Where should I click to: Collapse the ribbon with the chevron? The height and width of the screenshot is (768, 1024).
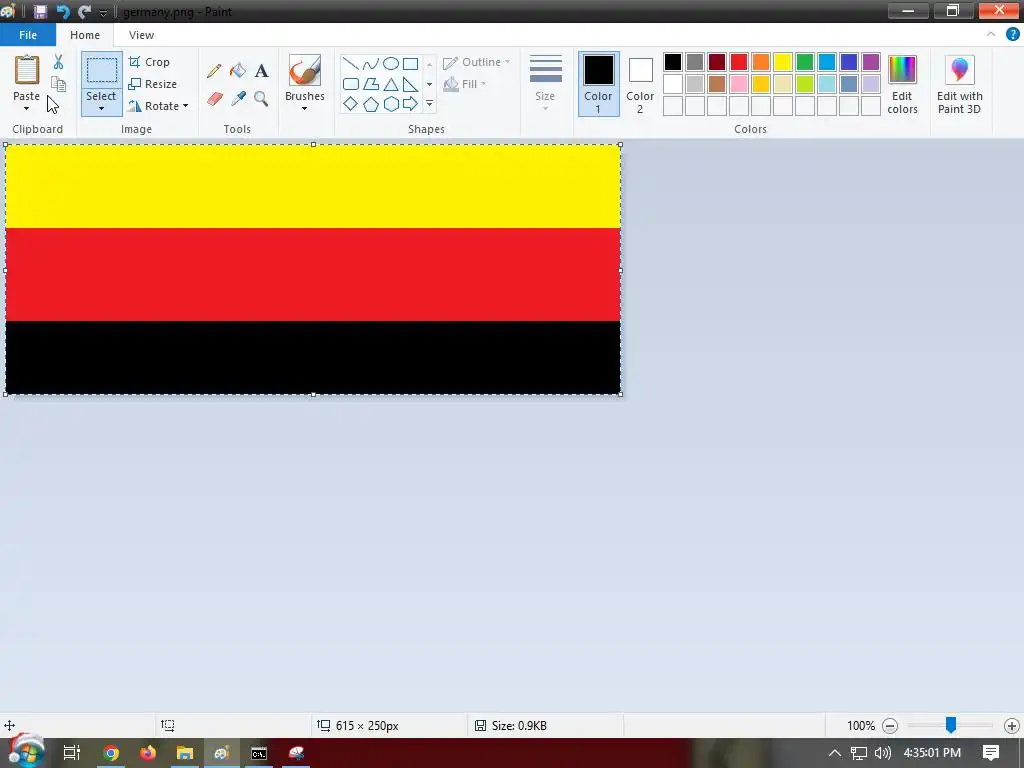click(x=991, y=35)
